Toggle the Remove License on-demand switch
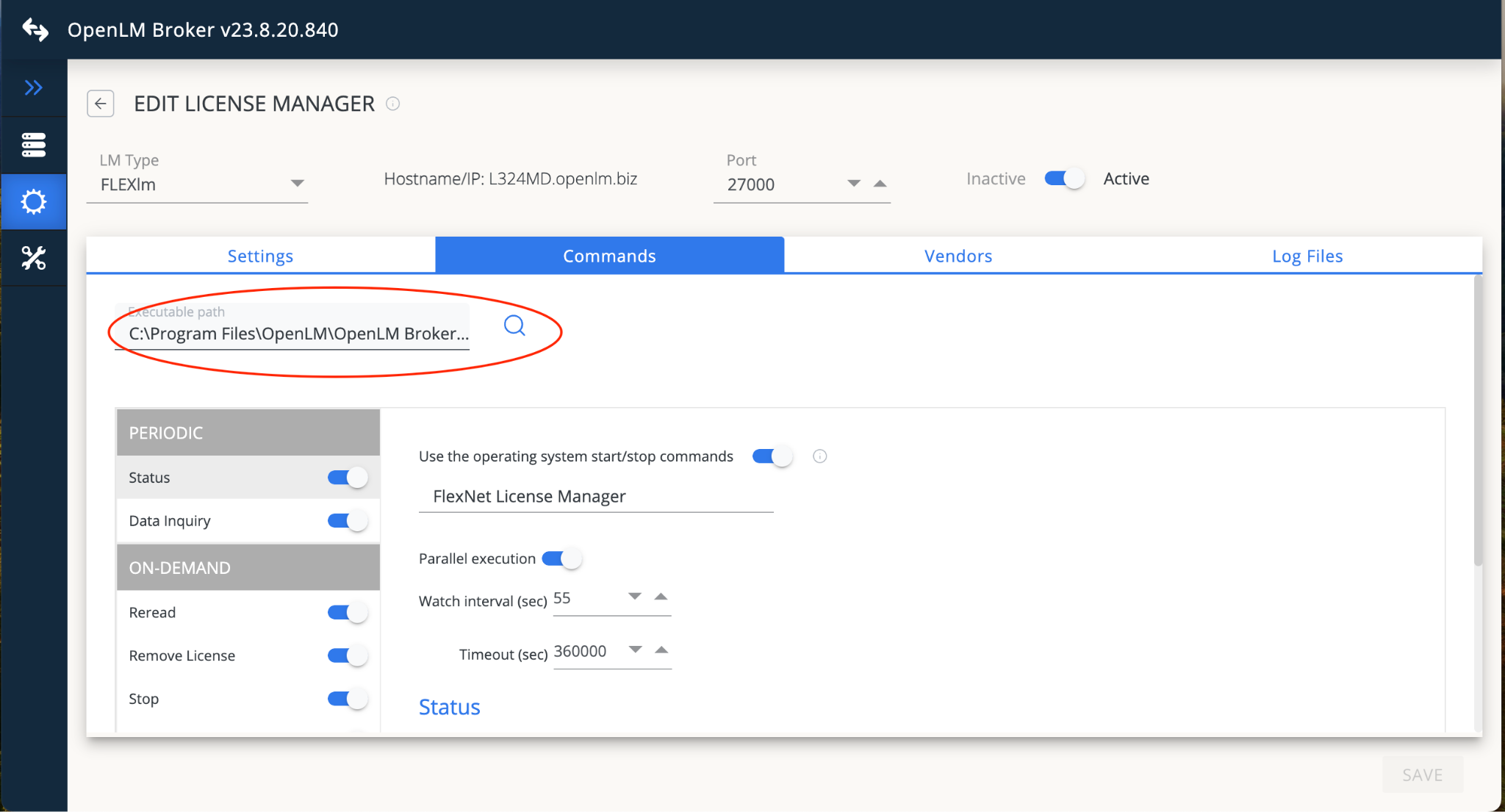 [x=347, y=655]
